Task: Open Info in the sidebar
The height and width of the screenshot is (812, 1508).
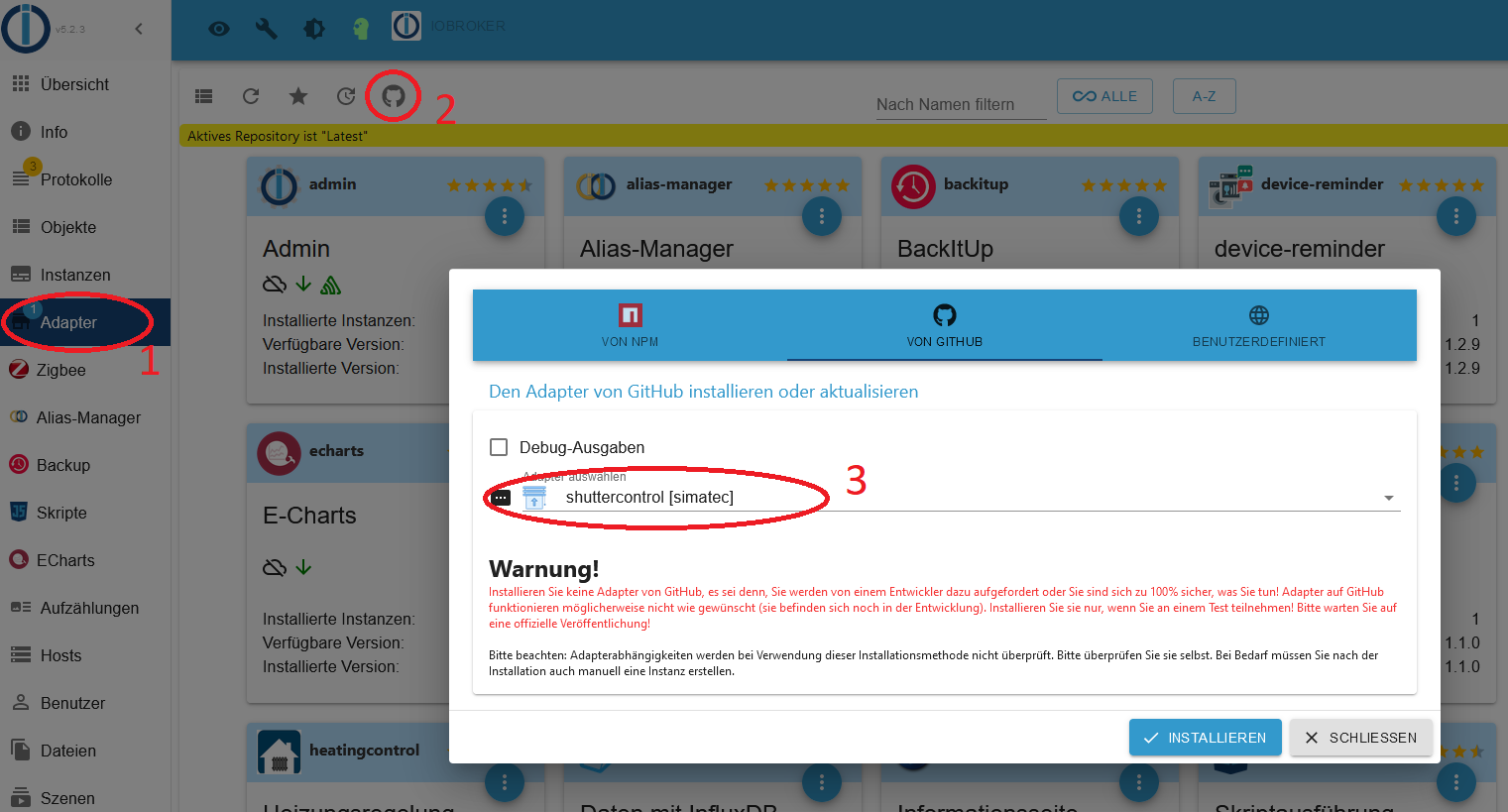Action: [x=85, y=132]
